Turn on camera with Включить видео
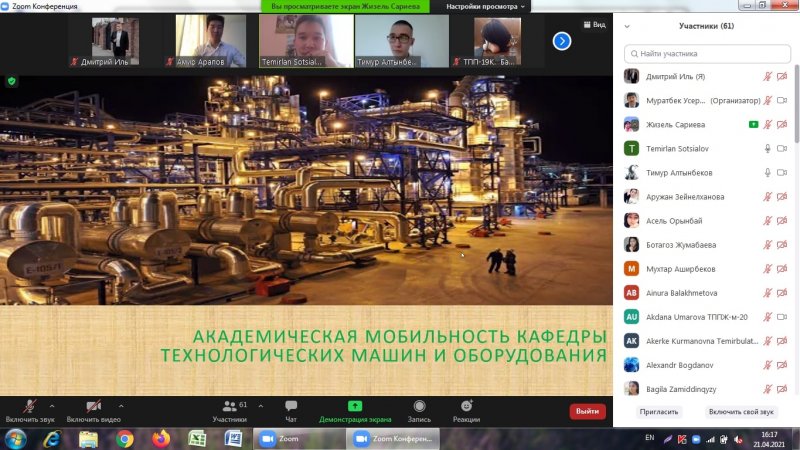 [x=93, y=411]
